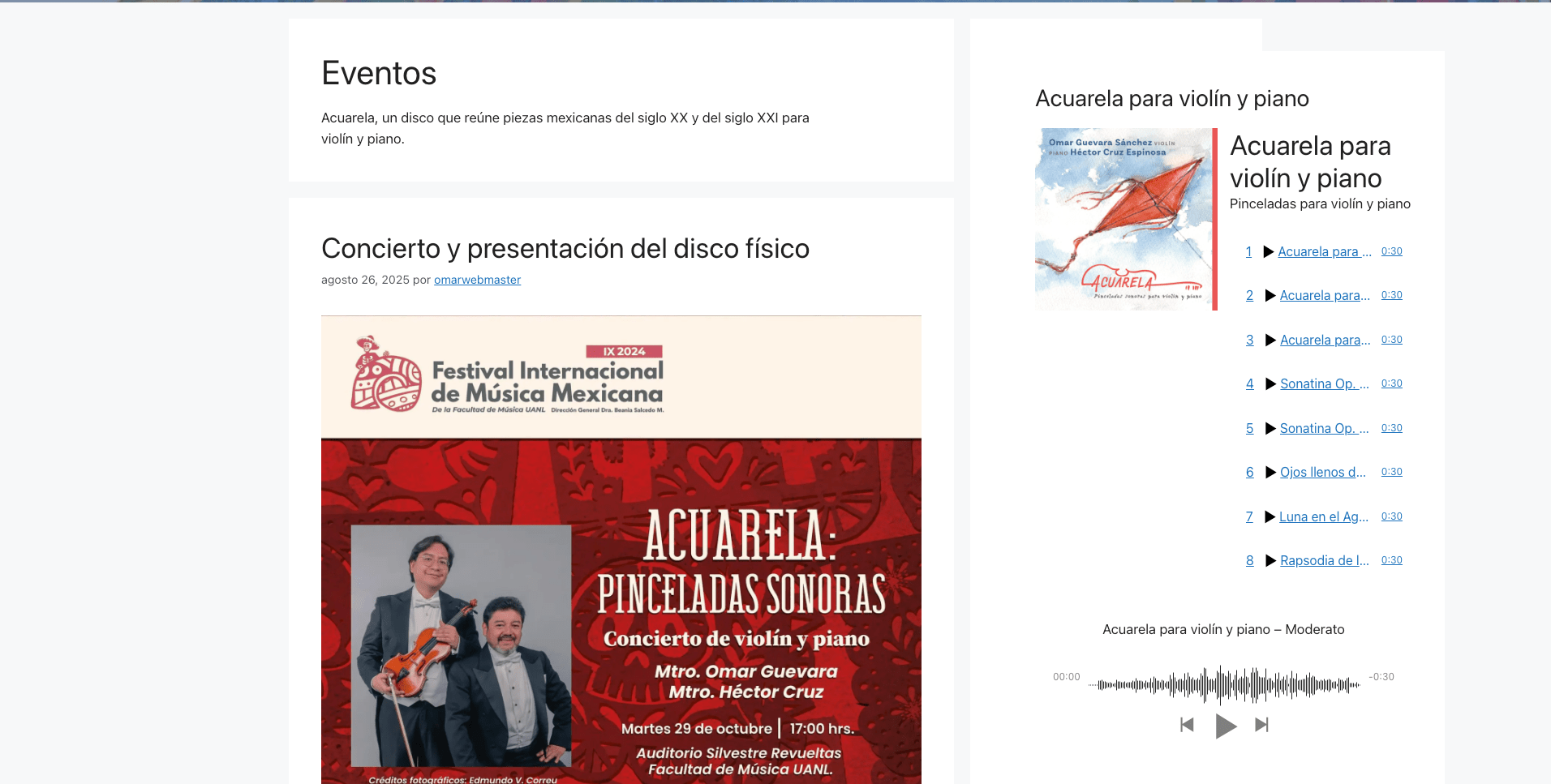Hit the play arrow for Rapsodia de l...
This screenshot has height=784, width=1551.
click(1270, 561)
